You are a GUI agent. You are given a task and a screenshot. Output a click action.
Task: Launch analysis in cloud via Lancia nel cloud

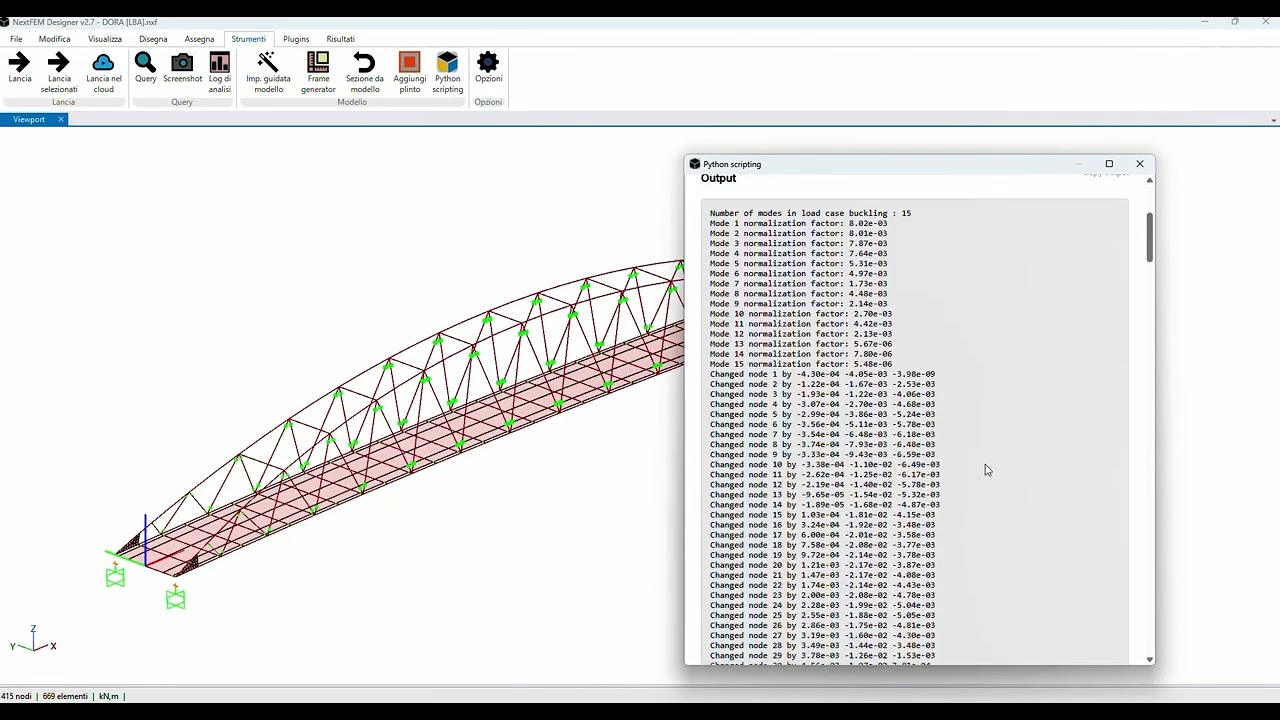[104, 73]
